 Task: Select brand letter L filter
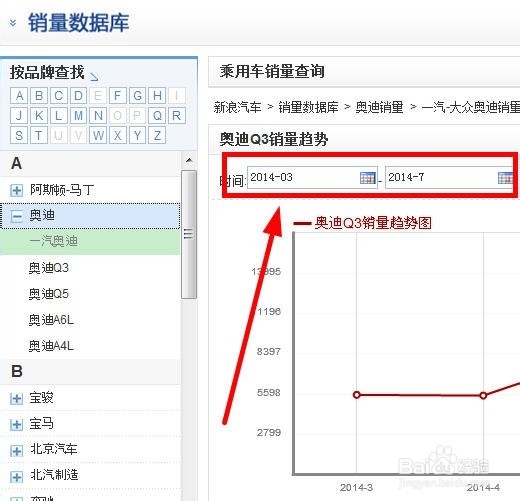click(59, 116)
